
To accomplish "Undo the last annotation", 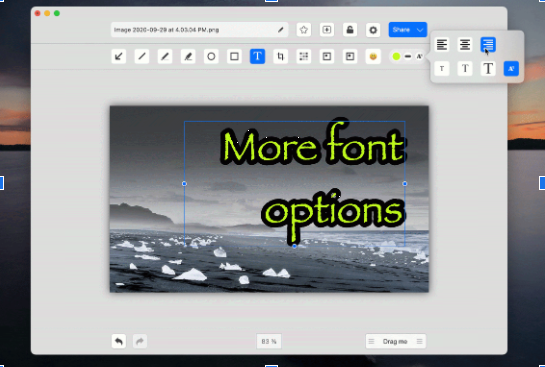I will tap(119, 341).
